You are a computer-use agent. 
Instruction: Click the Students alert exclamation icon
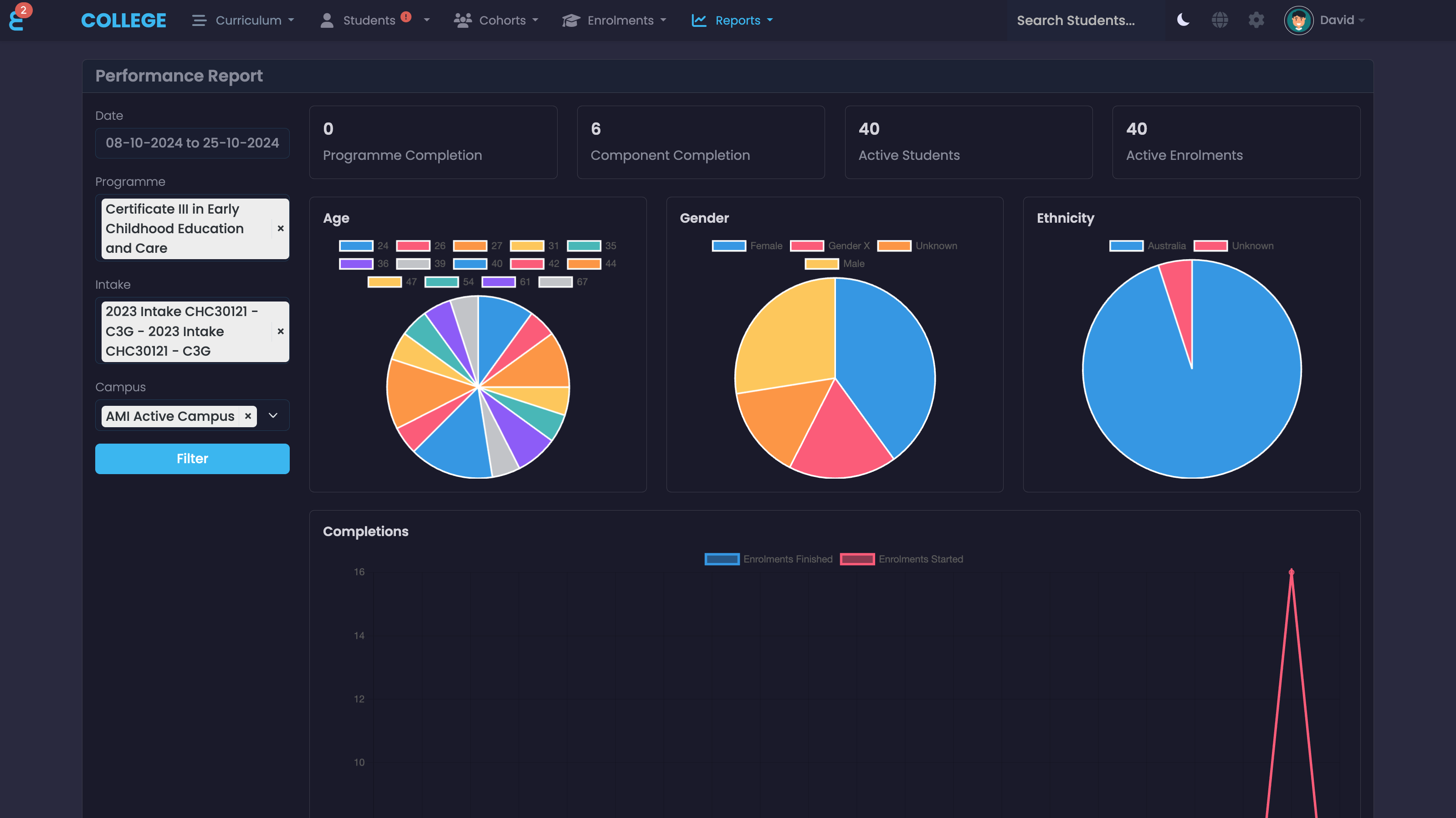[406, 16]
